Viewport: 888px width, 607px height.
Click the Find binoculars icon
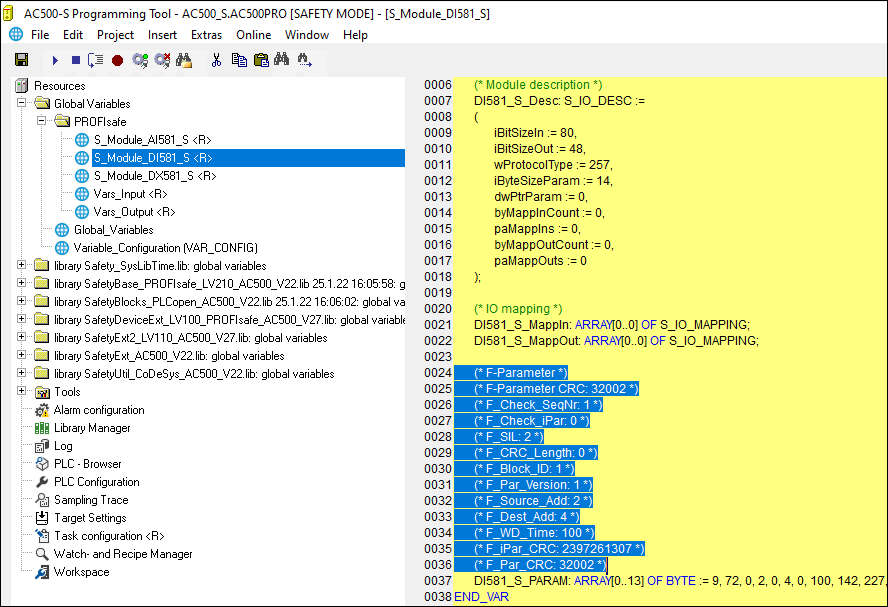[281, 60]
